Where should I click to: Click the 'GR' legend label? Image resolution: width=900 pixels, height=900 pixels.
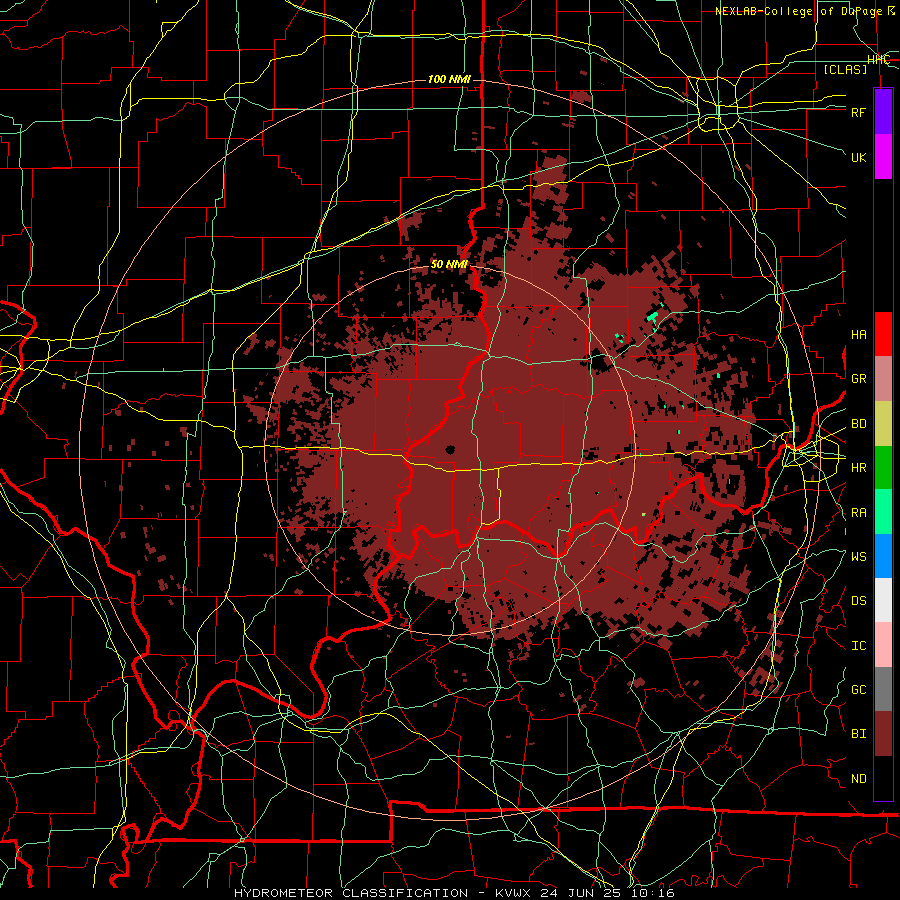[859, 379]
